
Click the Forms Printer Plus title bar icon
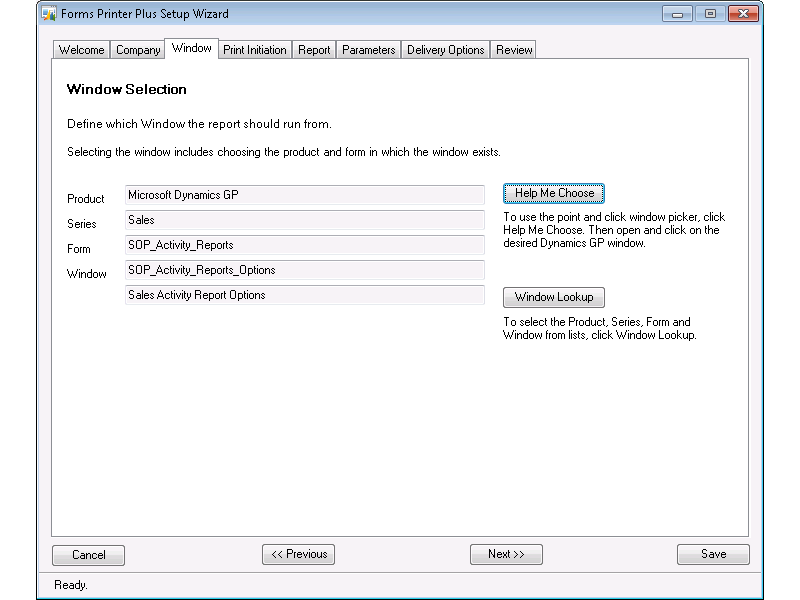coord(48,14)
